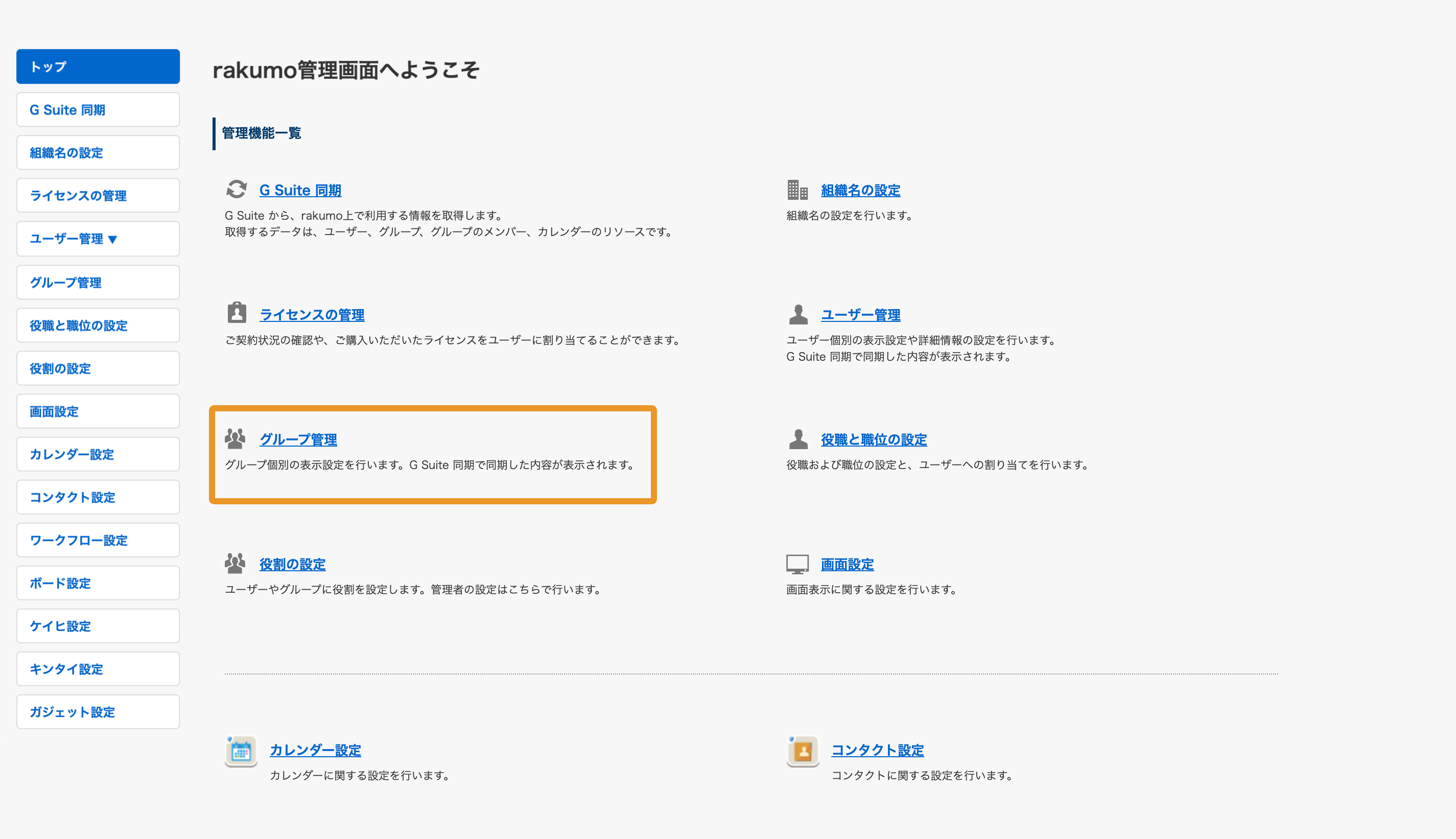
Task: Open コンタクト設定 in the sidebar
Action: 98,497
